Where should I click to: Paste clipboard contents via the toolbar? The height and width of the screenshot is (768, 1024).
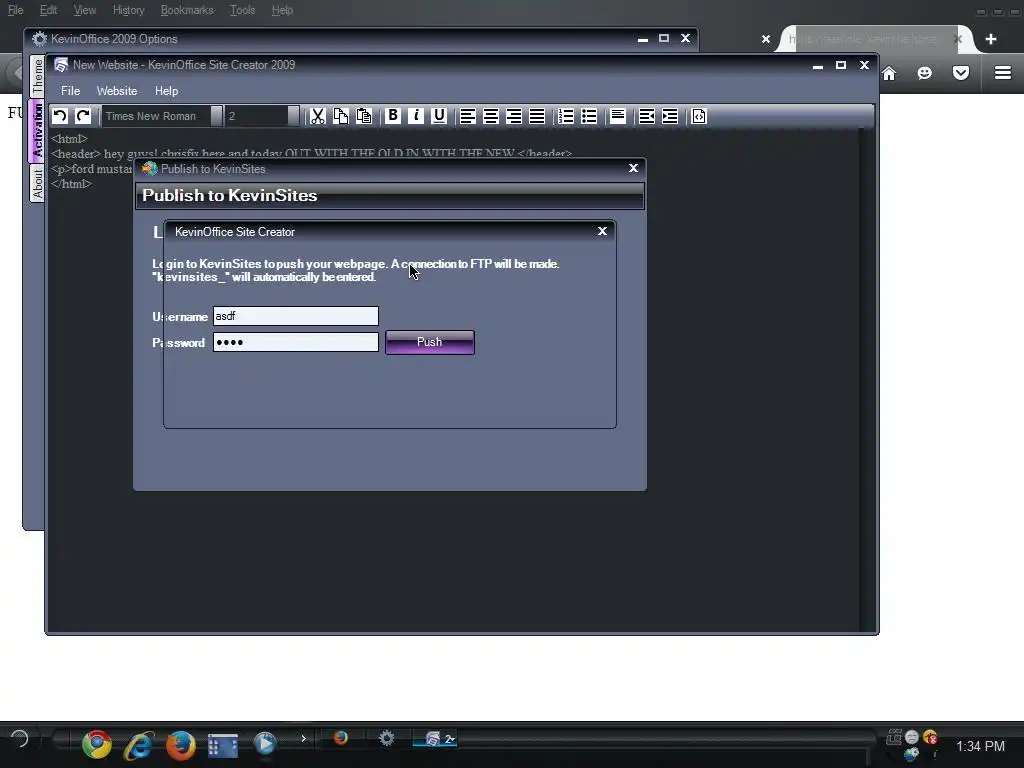(364, 116)
